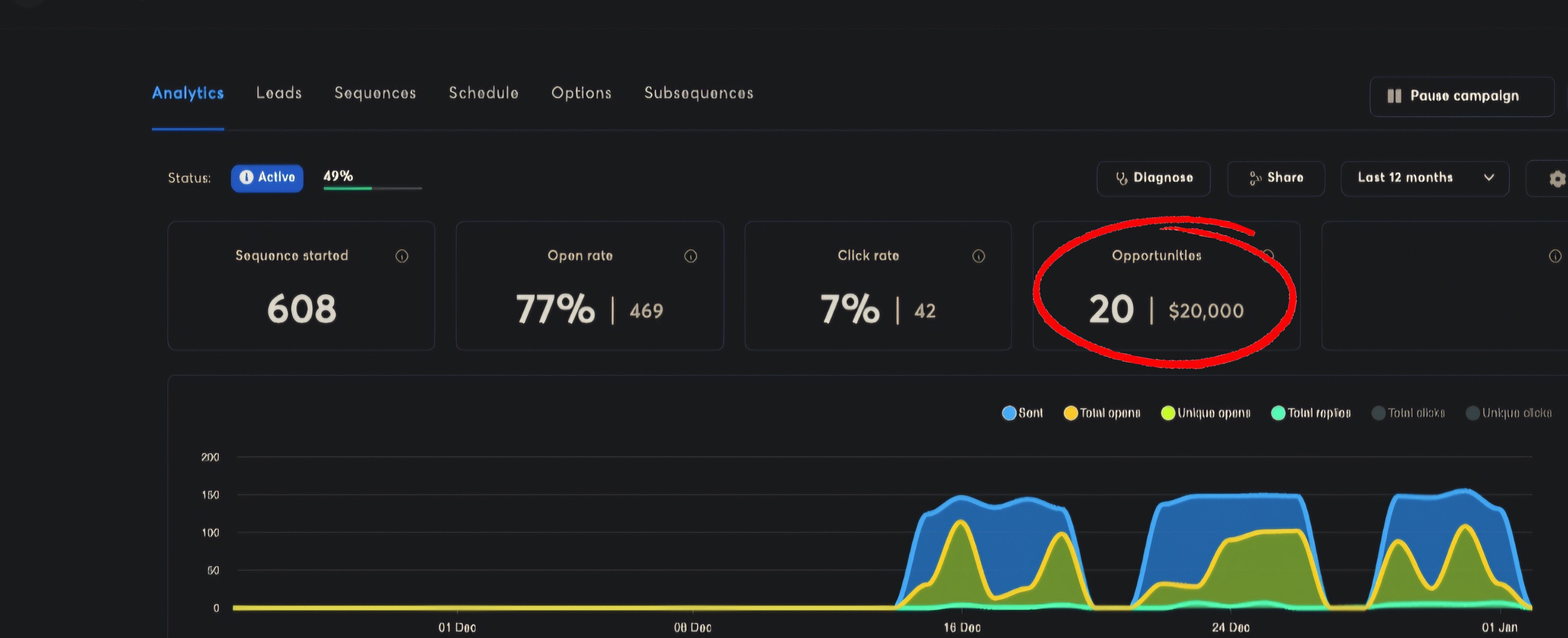Image resolution: width=1568 pixels, height=638 pixels.
Task: Click the 469 opens count
Action: 646,311
